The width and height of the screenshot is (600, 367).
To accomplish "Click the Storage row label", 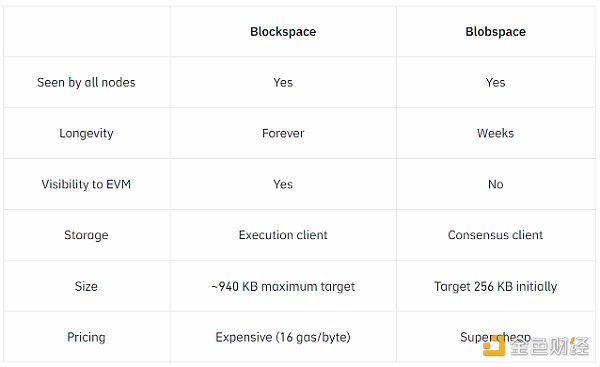I will coord(86,235).
